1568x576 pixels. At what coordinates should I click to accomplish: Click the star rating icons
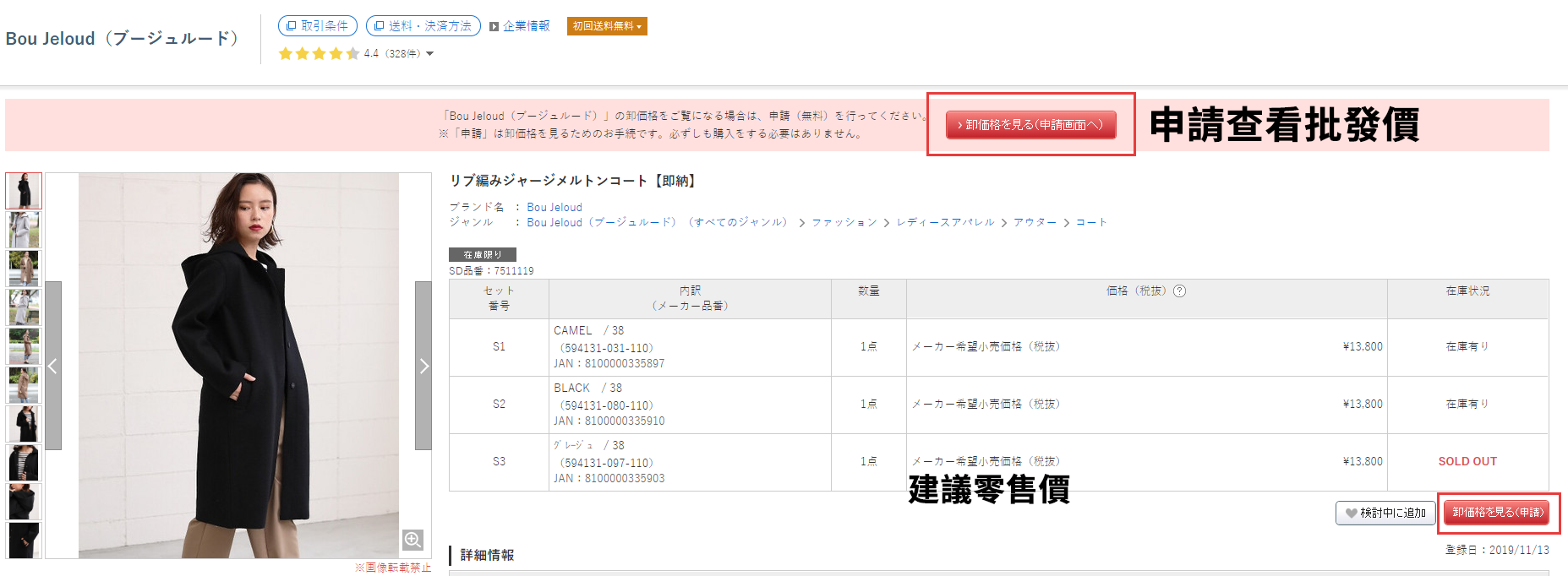pyautogui.click(x=319, y=54)
